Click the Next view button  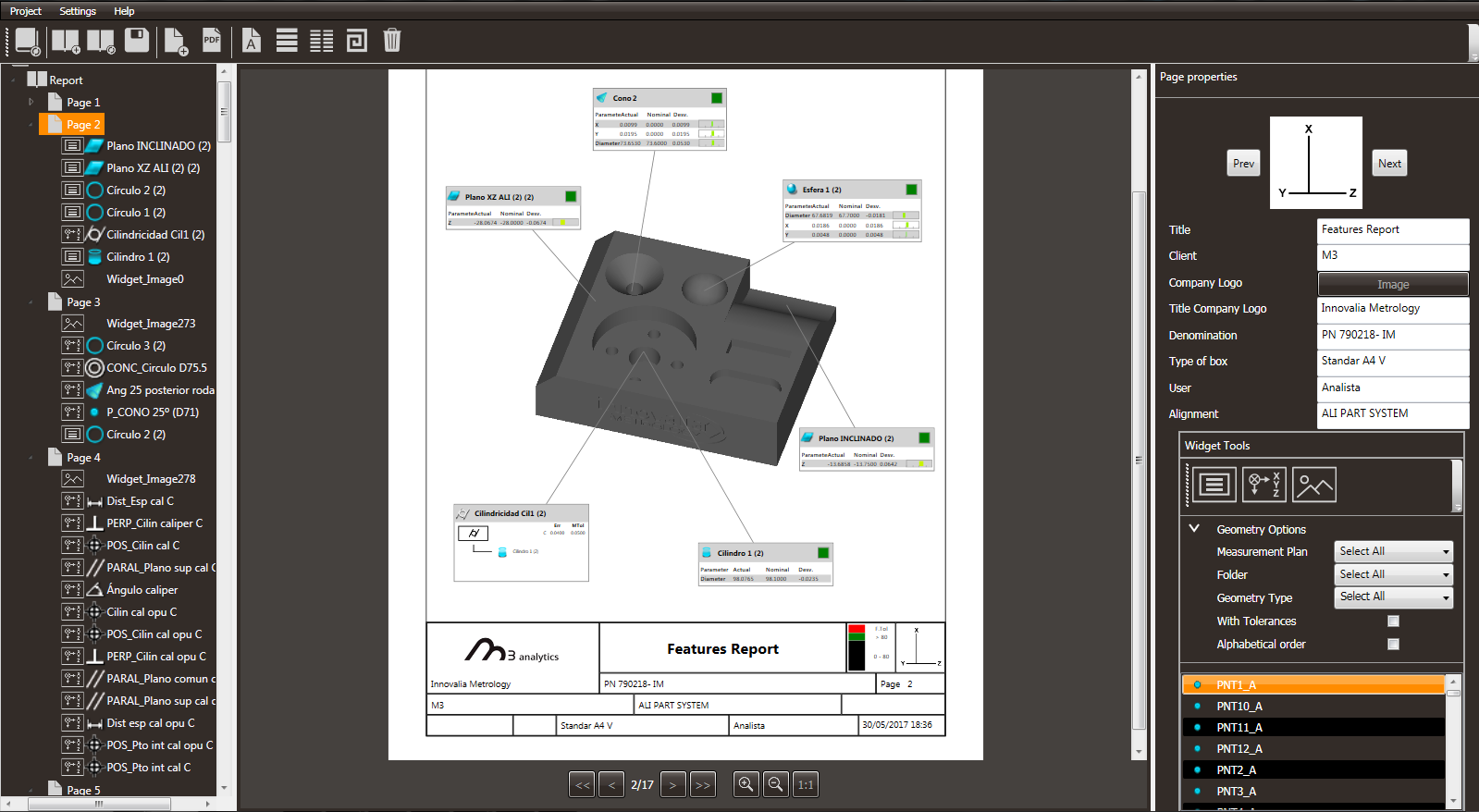pos(1389,164)
